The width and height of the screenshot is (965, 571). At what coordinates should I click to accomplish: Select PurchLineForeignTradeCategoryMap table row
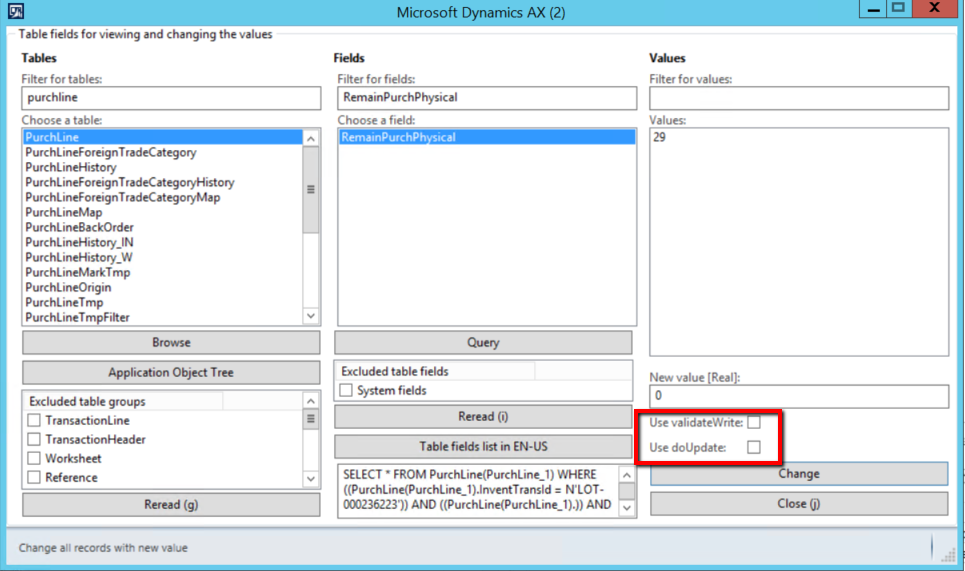click(163, 197)
